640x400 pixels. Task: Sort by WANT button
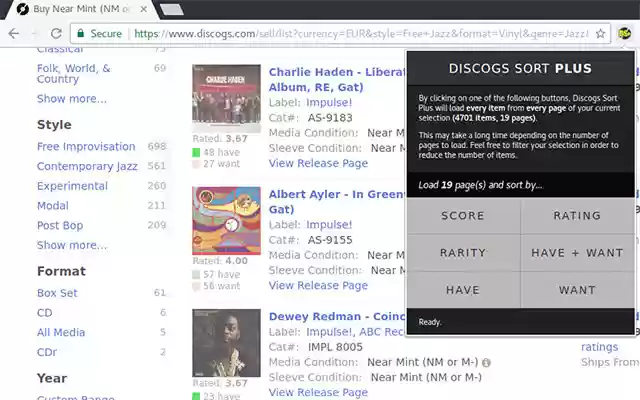(x=578, y=290)
